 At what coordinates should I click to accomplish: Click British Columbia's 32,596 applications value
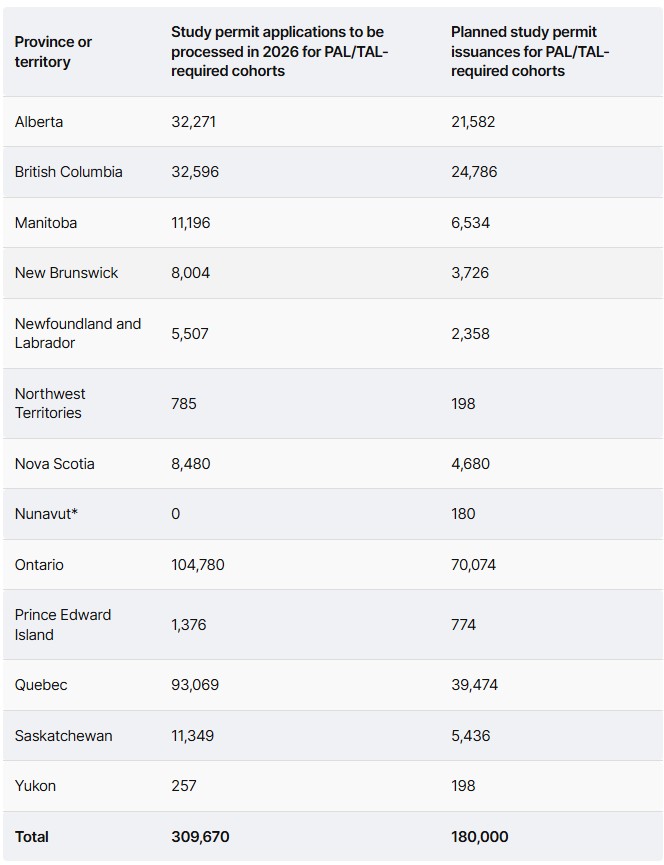[x=194, y=172]
